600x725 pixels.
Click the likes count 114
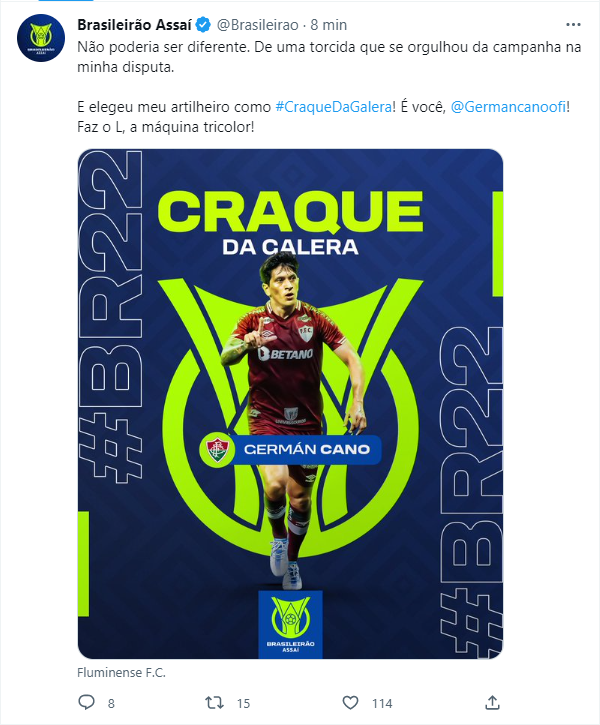[382, 704]
